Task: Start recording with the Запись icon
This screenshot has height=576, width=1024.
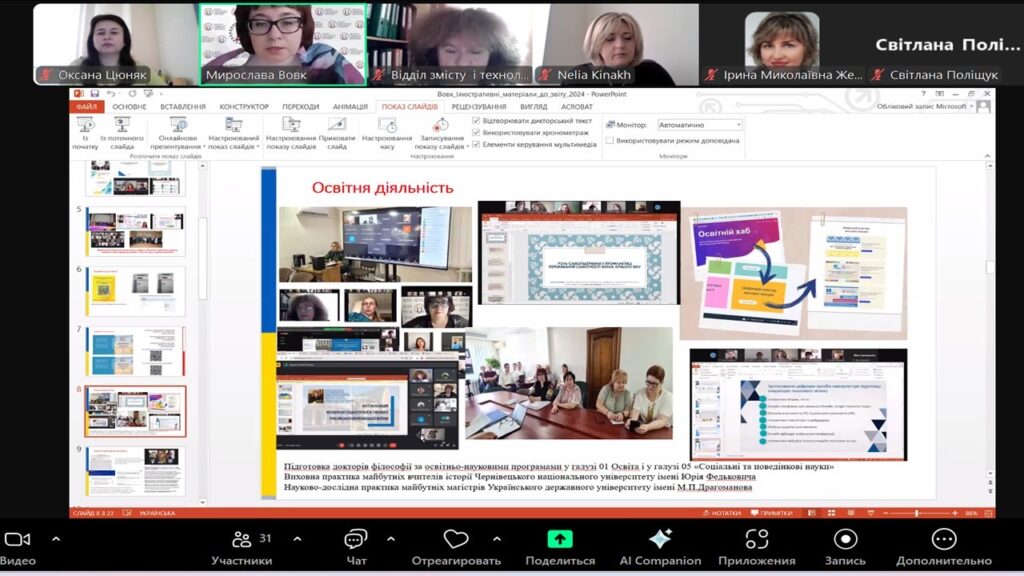Action: click(x=845, y=540)
